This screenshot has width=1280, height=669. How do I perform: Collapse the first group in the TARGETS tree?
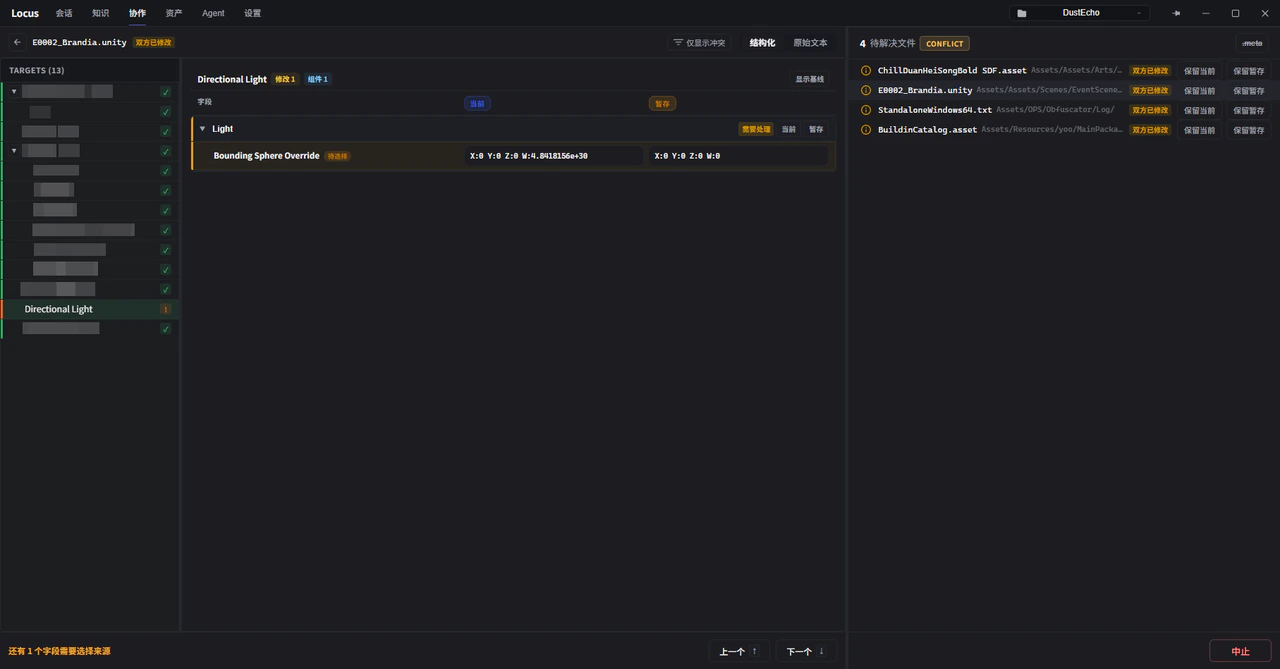point(14,91)
